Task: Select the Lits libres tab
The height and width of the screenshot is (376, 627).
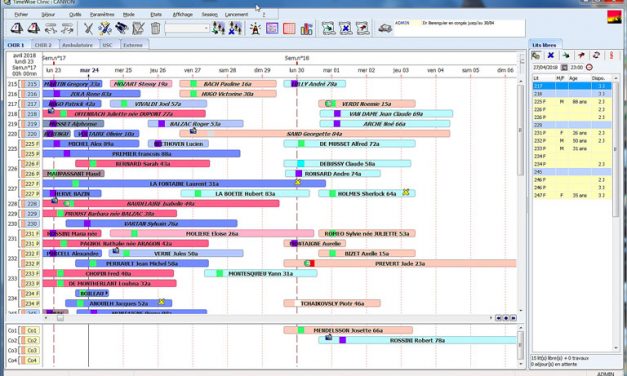Action: coord(544,45)
